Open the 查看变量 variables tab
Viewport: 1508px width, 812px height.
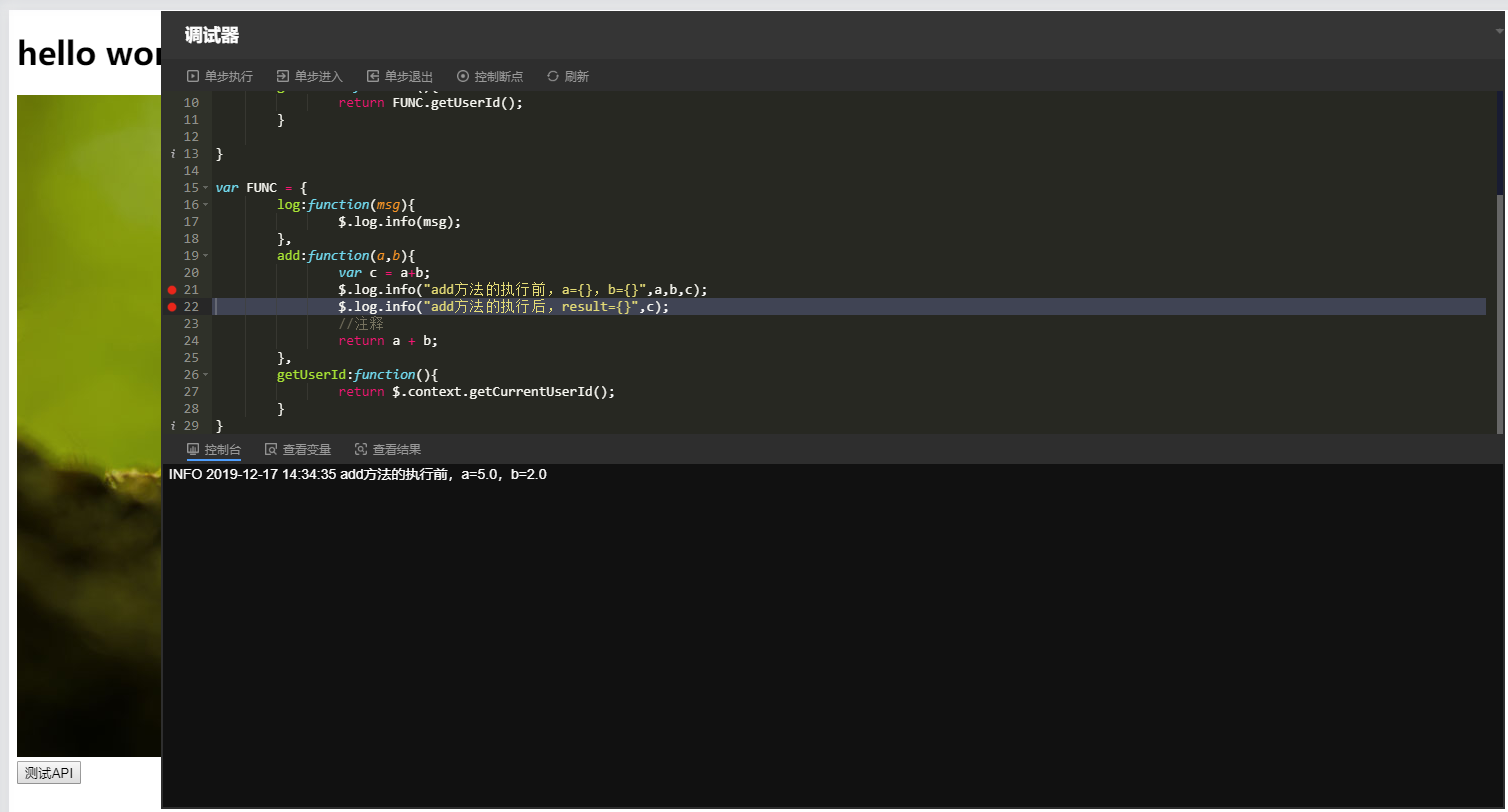tap(298, 450)
